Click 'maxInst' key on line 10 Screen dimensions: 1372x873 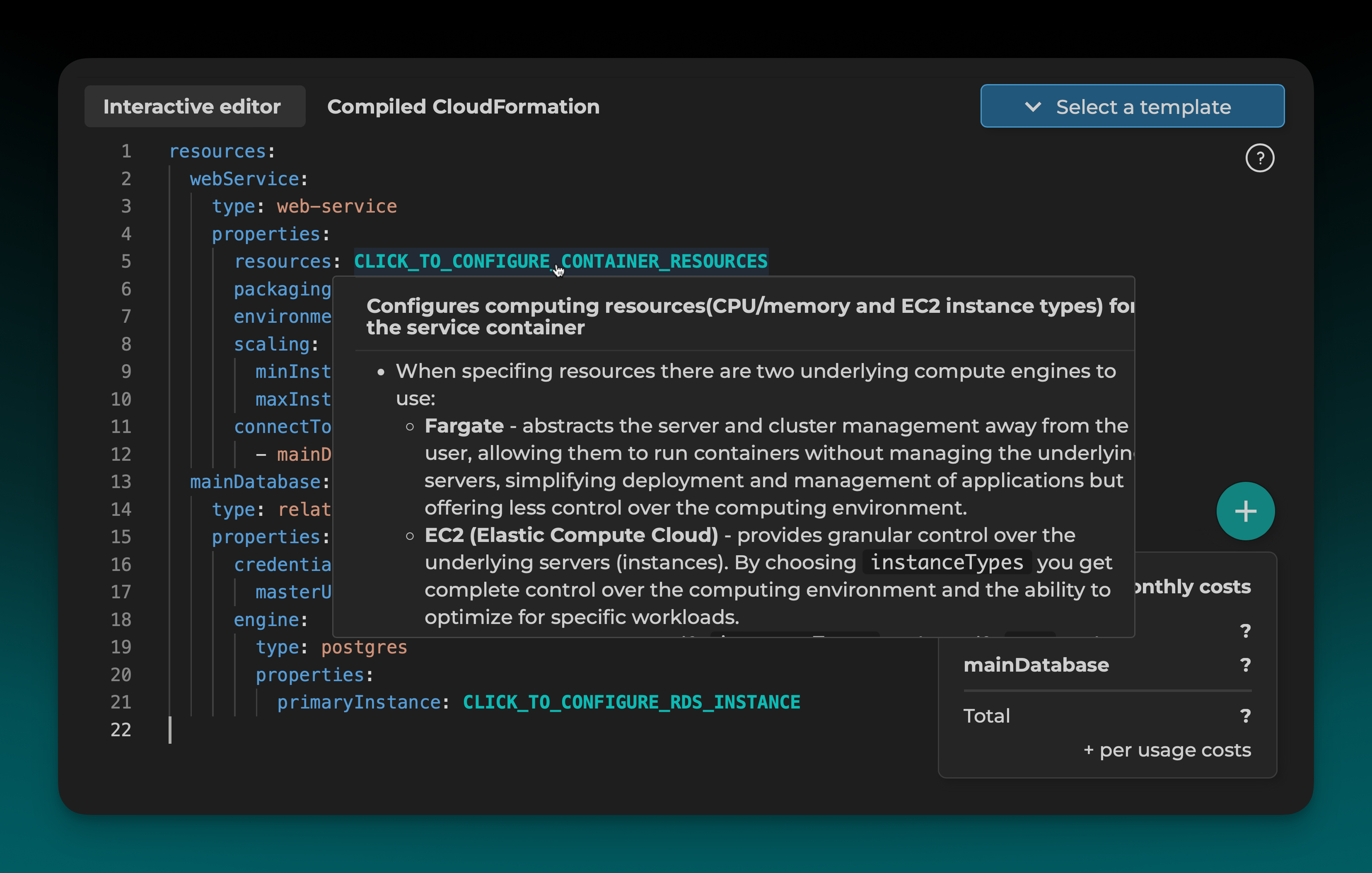pos(293,399)
